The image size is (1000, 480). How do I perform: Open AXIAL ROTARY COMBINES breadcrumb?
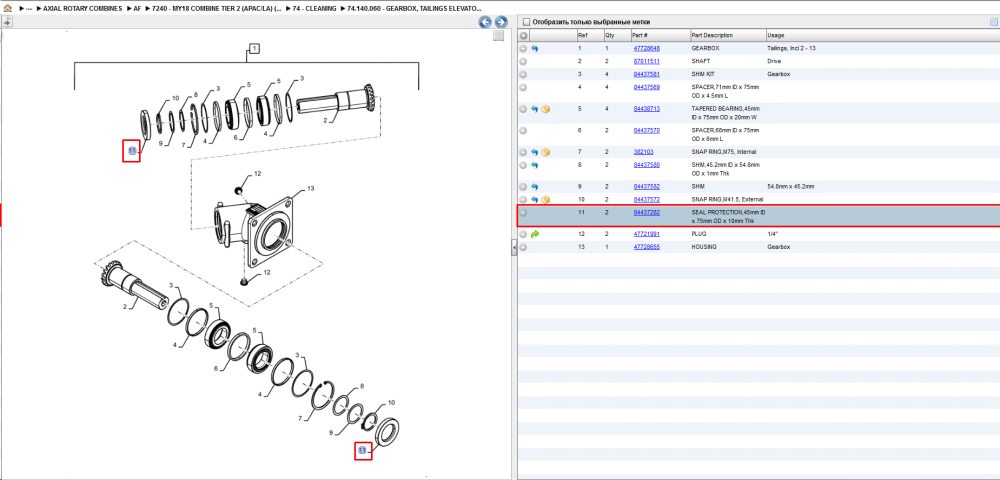[82, 8]
